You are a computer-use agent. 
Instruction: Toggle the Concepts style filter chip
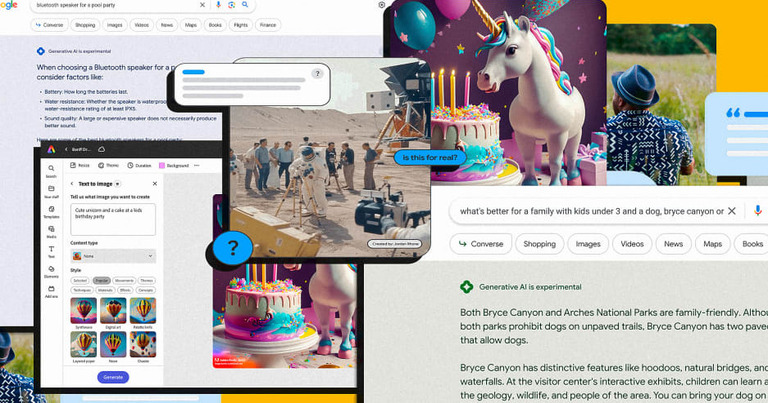click(x=145, y=290)
